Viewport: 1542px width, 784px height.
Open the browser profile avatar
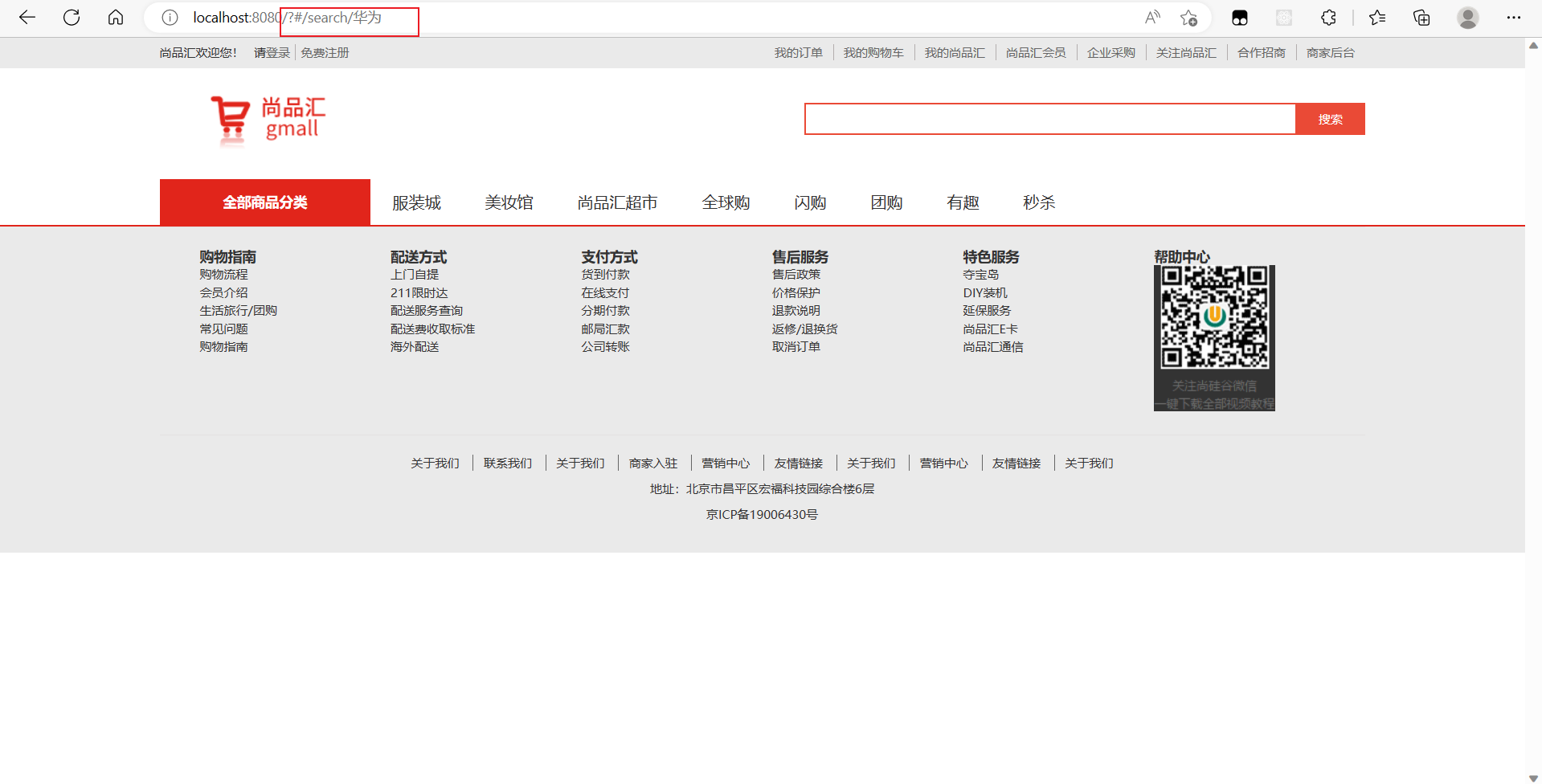click(x=1467, y=17)
